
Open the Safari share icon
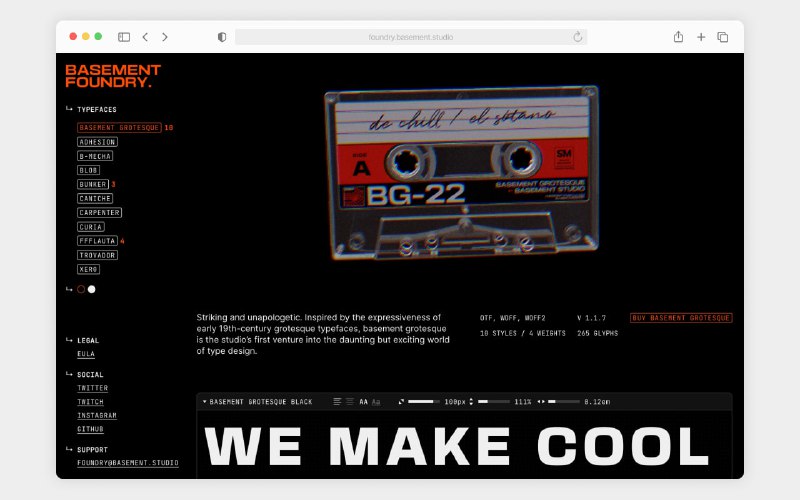tap(678, 37)
